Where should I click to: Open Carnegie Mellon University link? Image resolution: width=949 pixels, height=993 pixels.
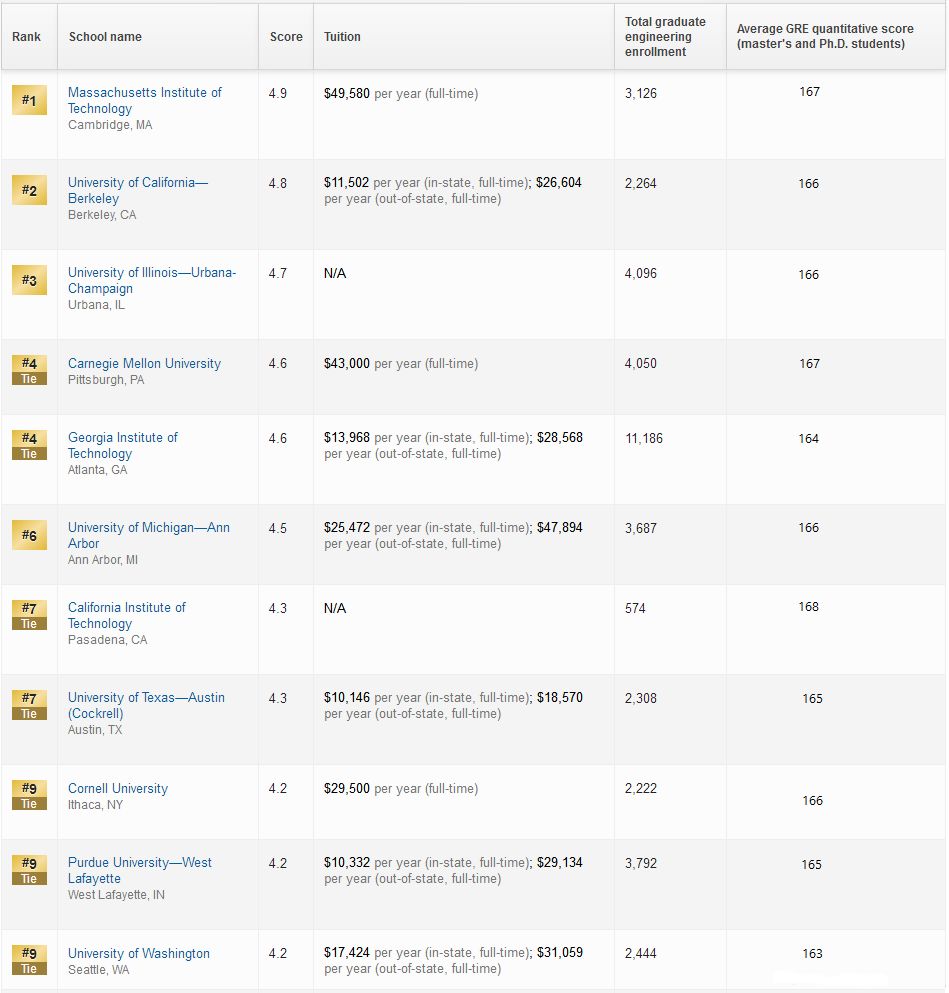point(144,364)
